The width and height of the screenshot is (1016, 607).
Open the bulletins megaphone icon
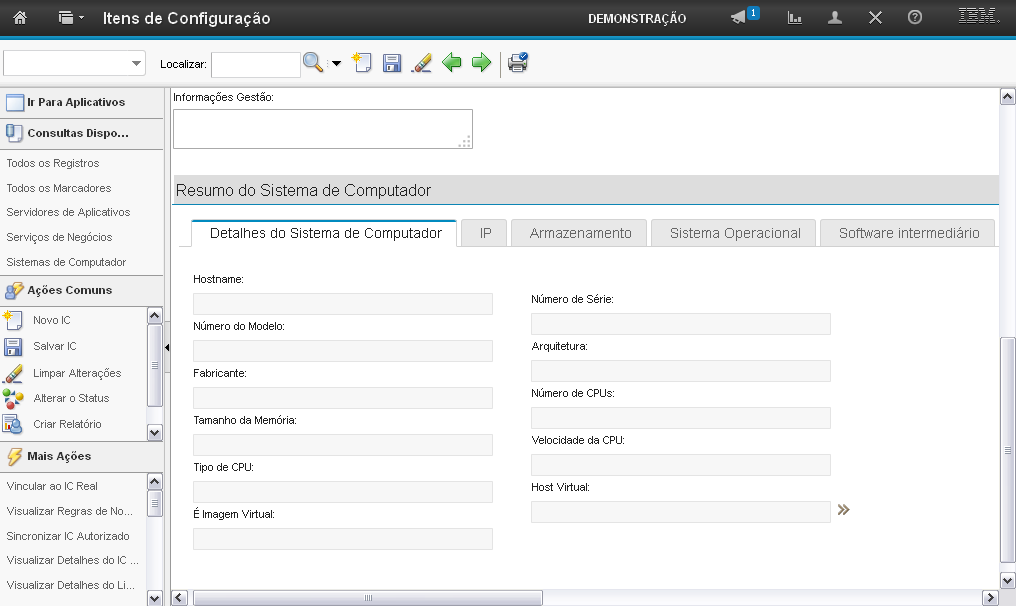point(739,18)
